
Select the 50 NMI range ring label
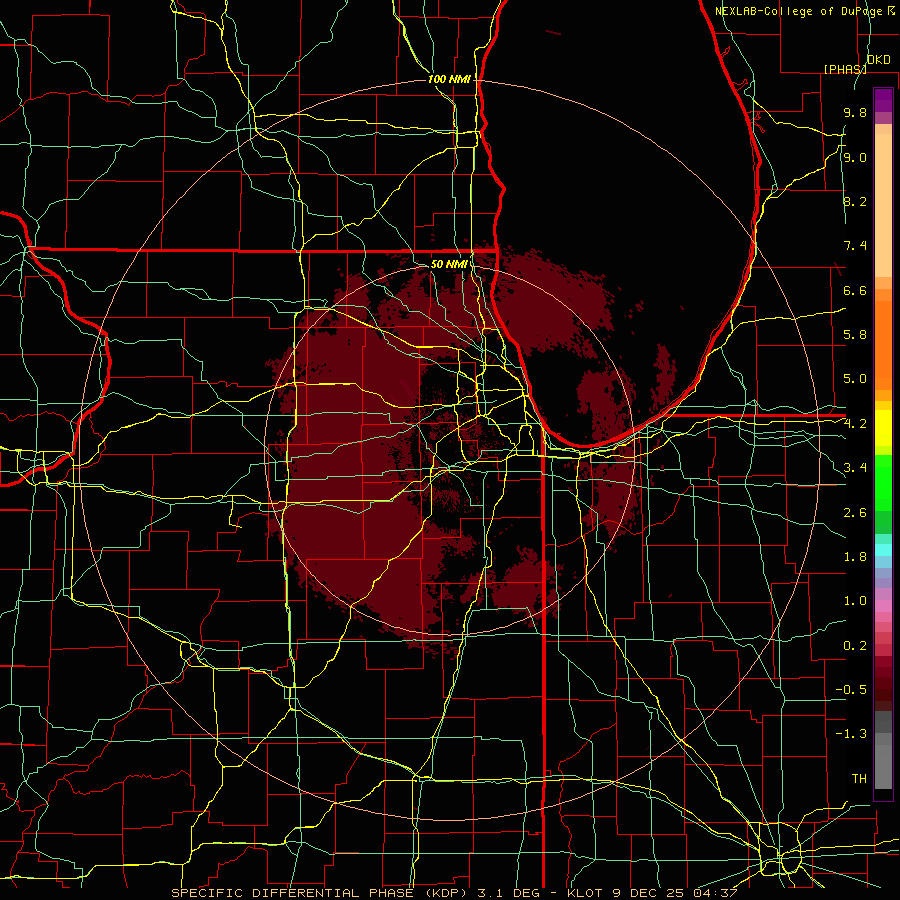coord(449,264)
